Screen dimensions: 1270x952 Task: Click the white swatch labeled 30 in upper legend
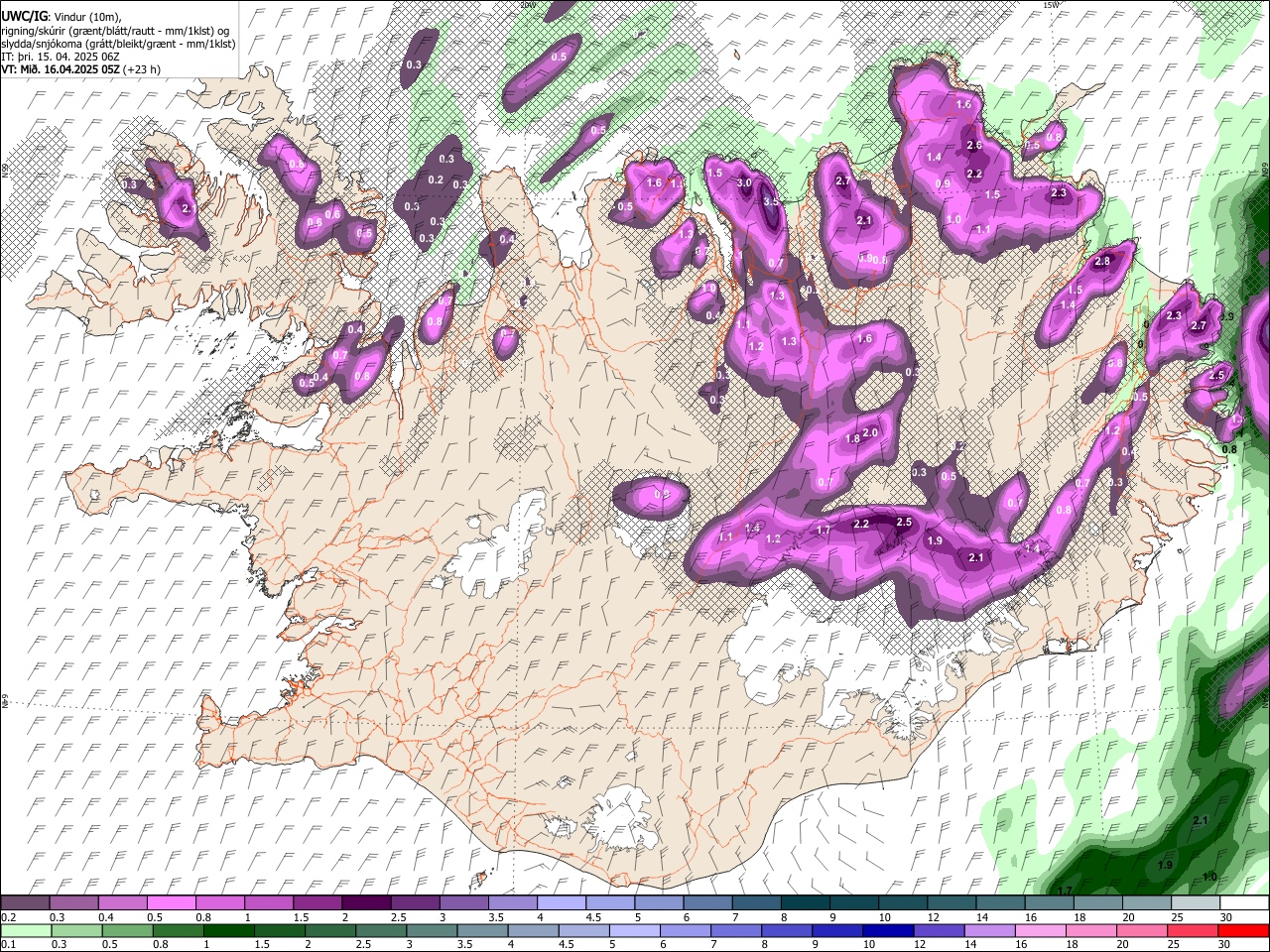click(x=1244, y=902)
